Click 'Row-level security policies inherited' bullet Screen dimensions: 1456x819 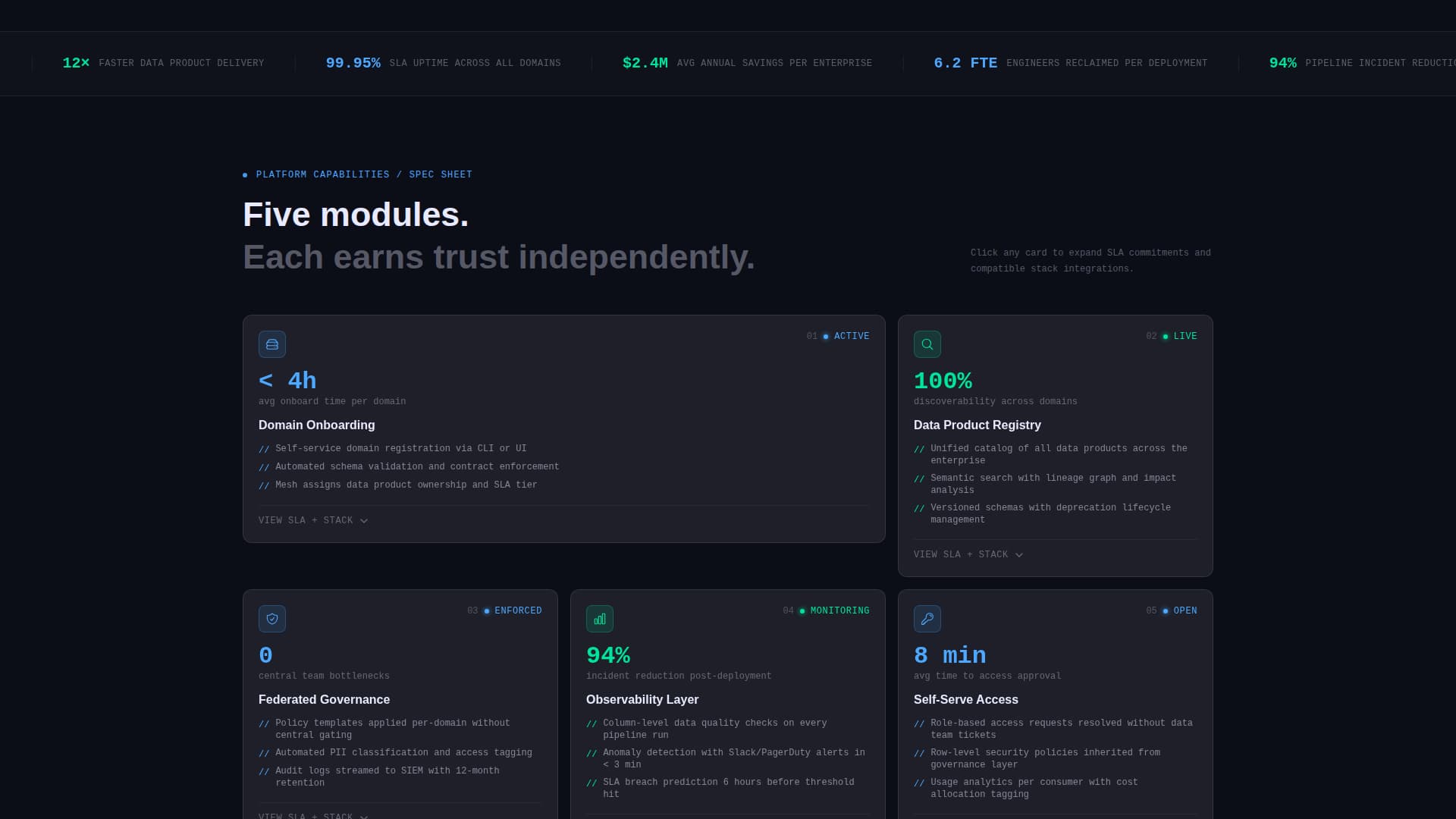point(1045,758)
